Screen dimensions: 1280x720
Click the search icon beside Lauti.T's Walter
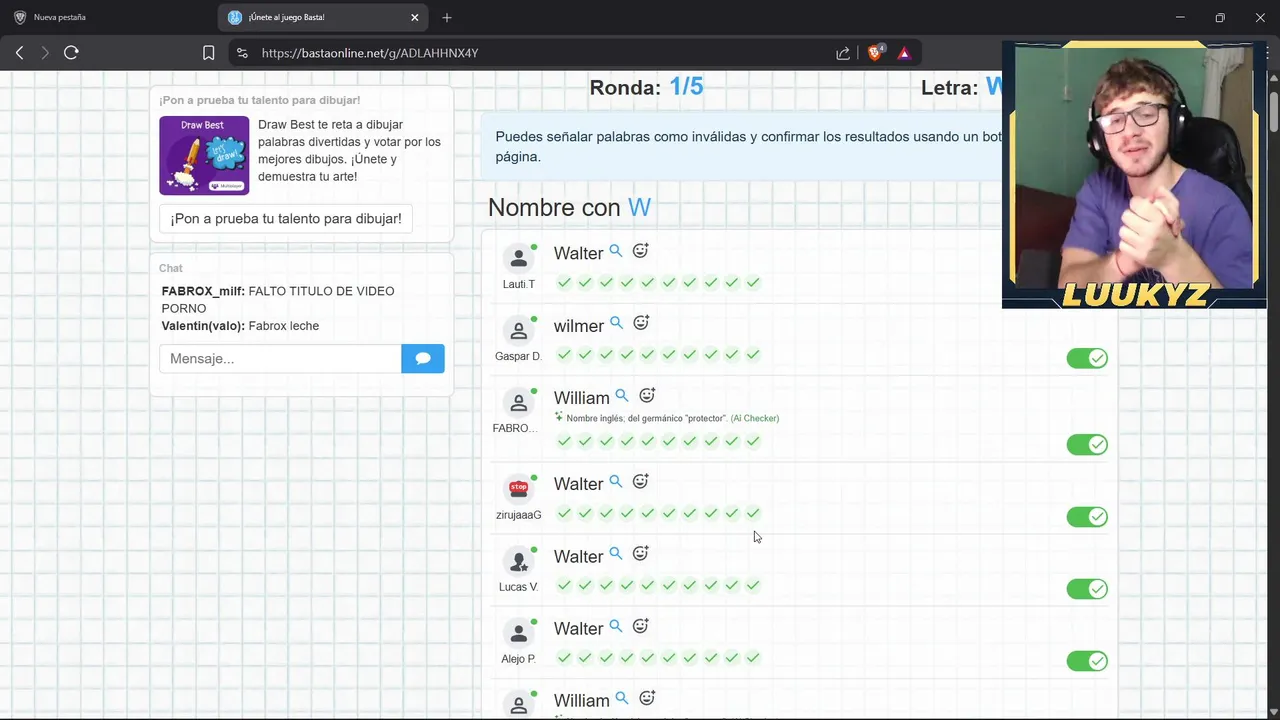(x=616, y=251)
